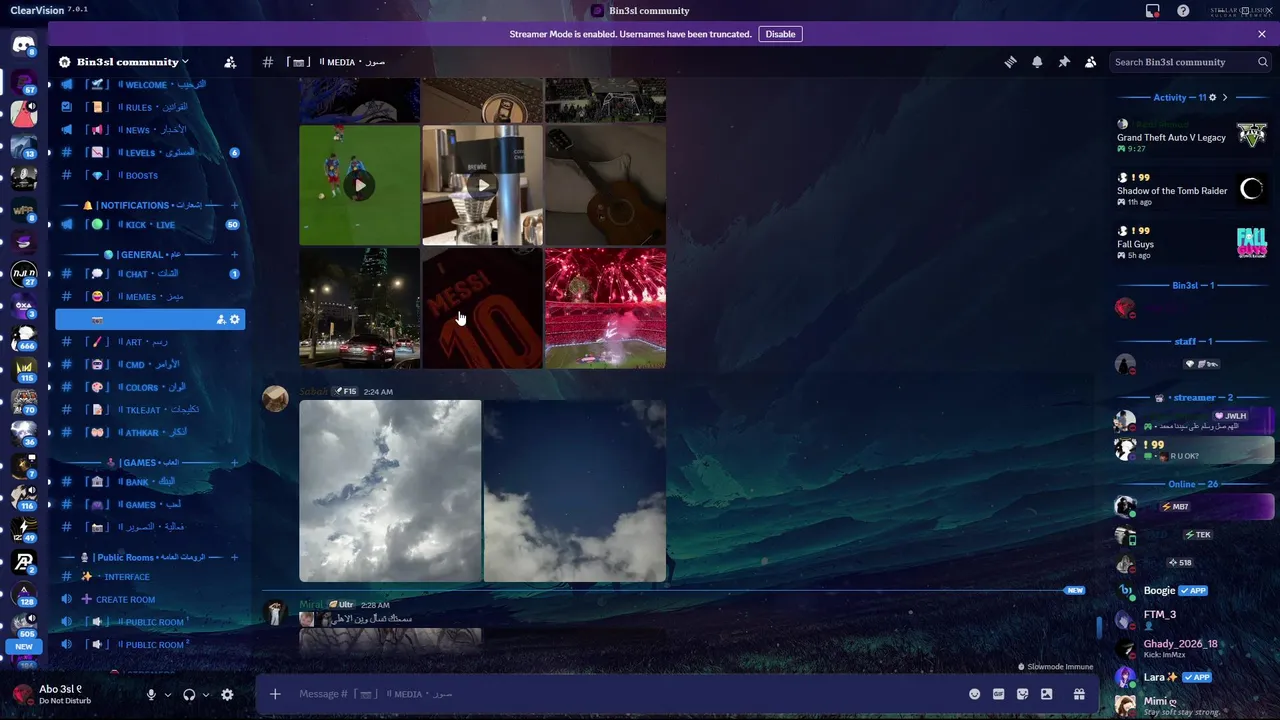The image size is (1280, 720).
Task: Open headphone output options arrow
Action: click(205, 695)
